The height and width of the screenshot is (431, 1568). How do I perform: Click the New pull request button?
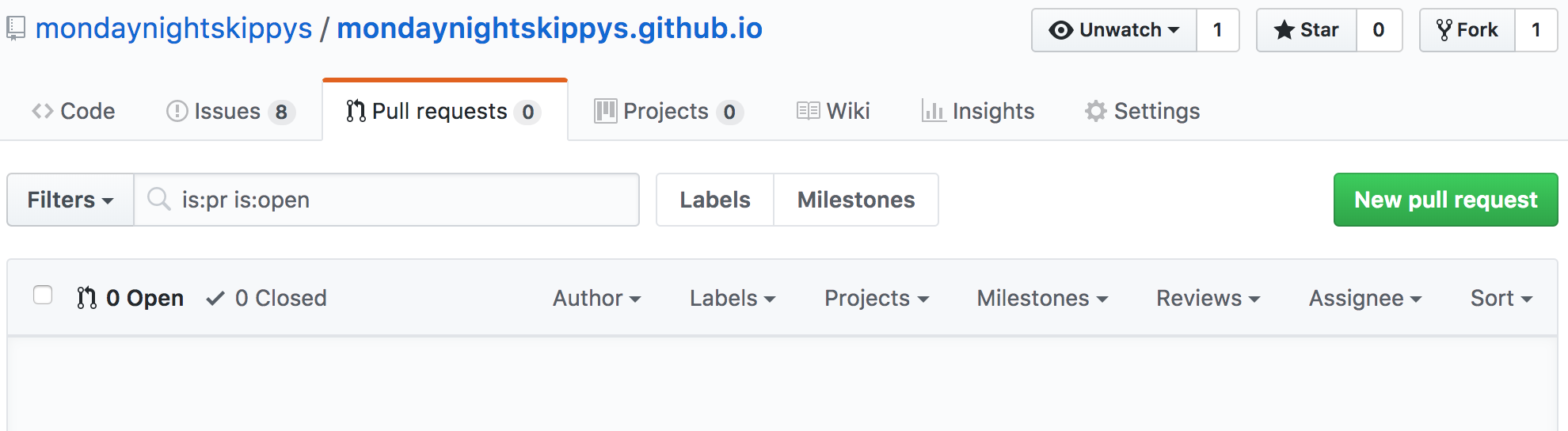click(1446, 200)
